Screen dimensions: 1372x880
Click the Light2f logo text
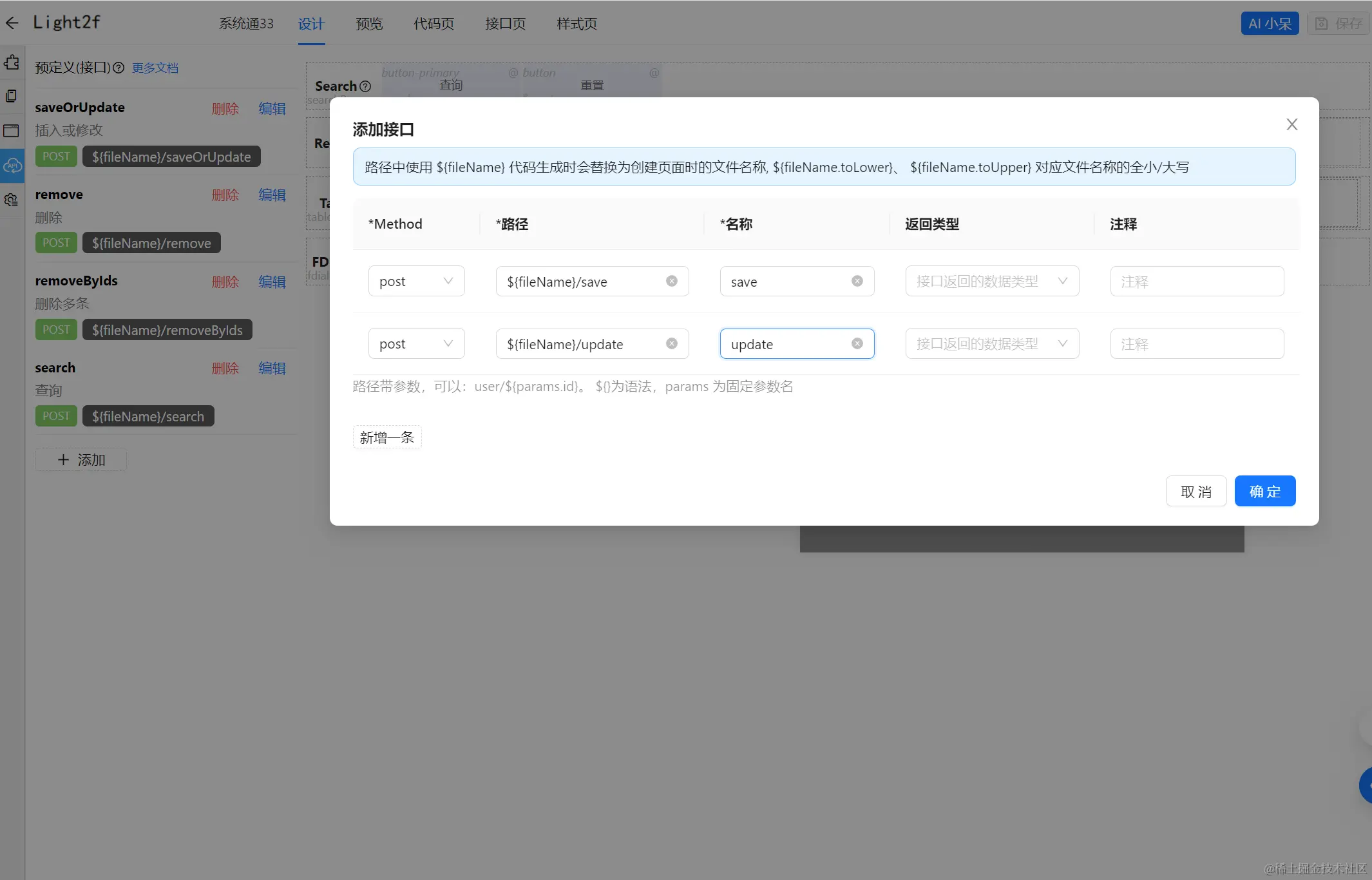[67, 23]
